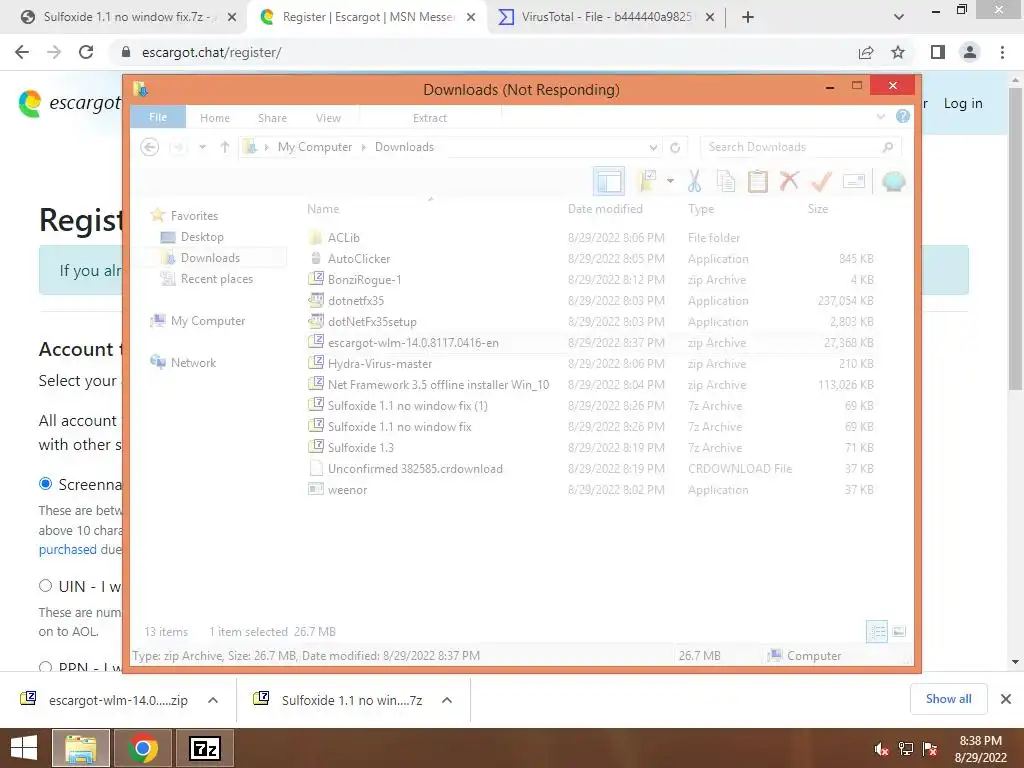Click the Explorer Back arrow
This screenshot has width=1024, height=768.
150,147
